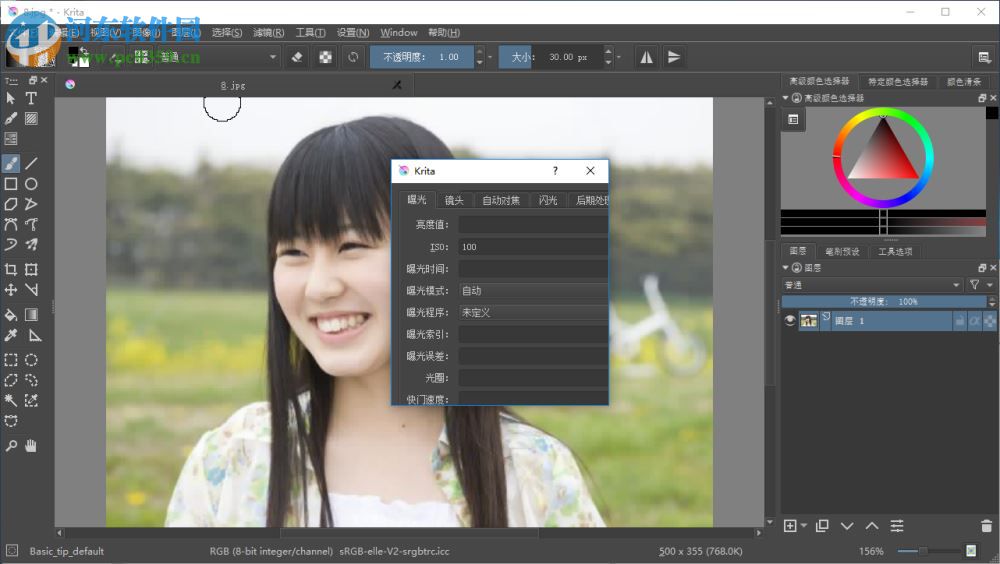The height and width of the screenshot is (564, 1000).
Task: Collapse the 图层 docker header
Action: [x=786, y=268]
